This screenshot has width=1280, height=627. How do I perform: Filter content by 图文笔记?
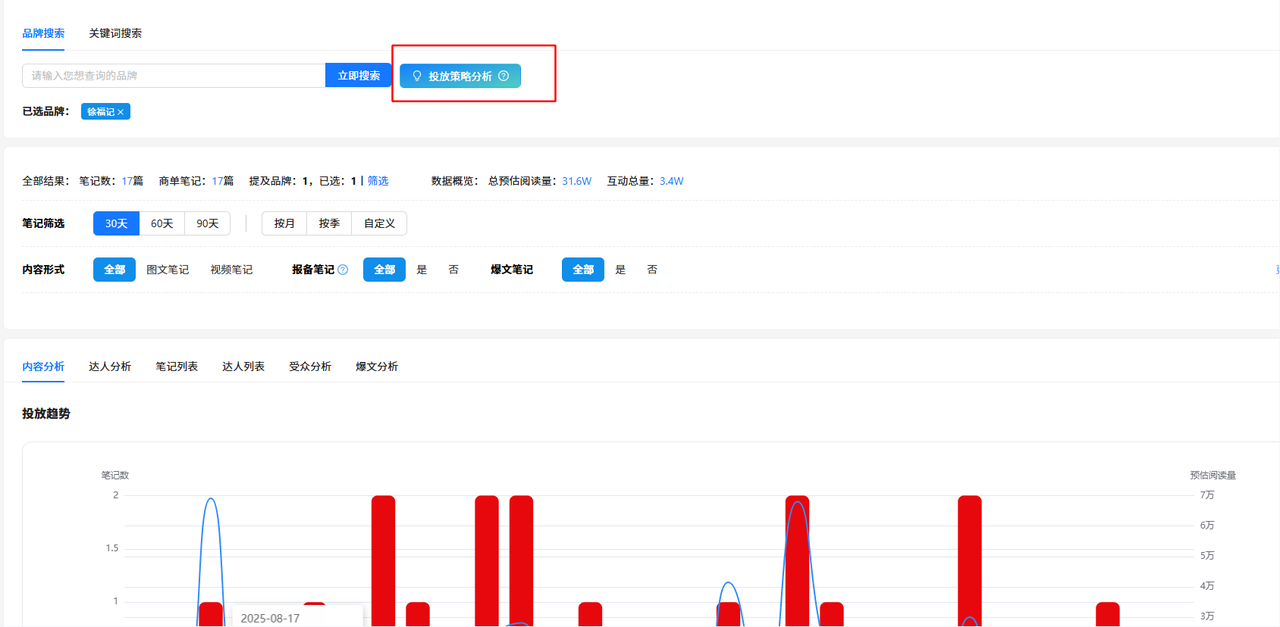167,270
